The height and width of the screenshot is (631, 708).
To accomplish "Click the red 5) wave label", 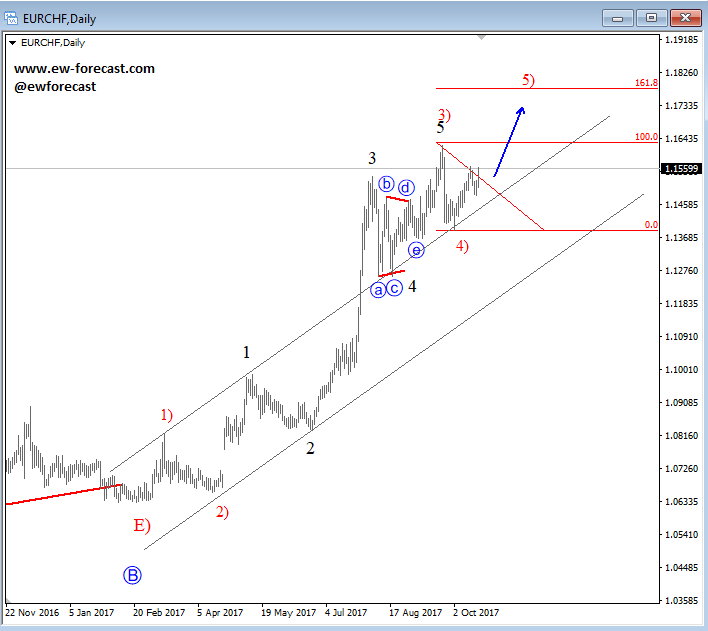I will pyautogui.click(x=528, y=79).
